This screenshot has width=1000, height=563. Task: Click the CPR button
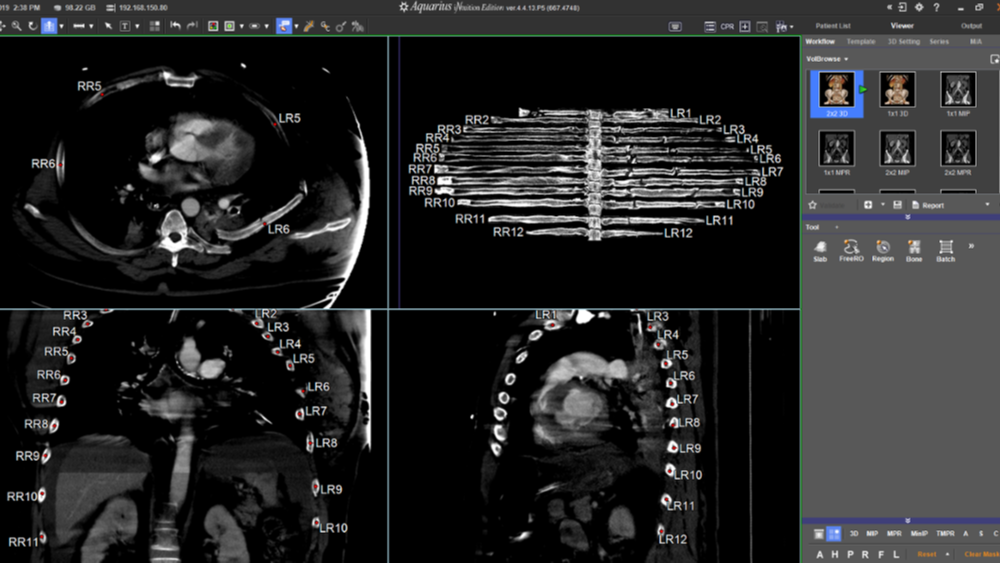pos(727,27)
